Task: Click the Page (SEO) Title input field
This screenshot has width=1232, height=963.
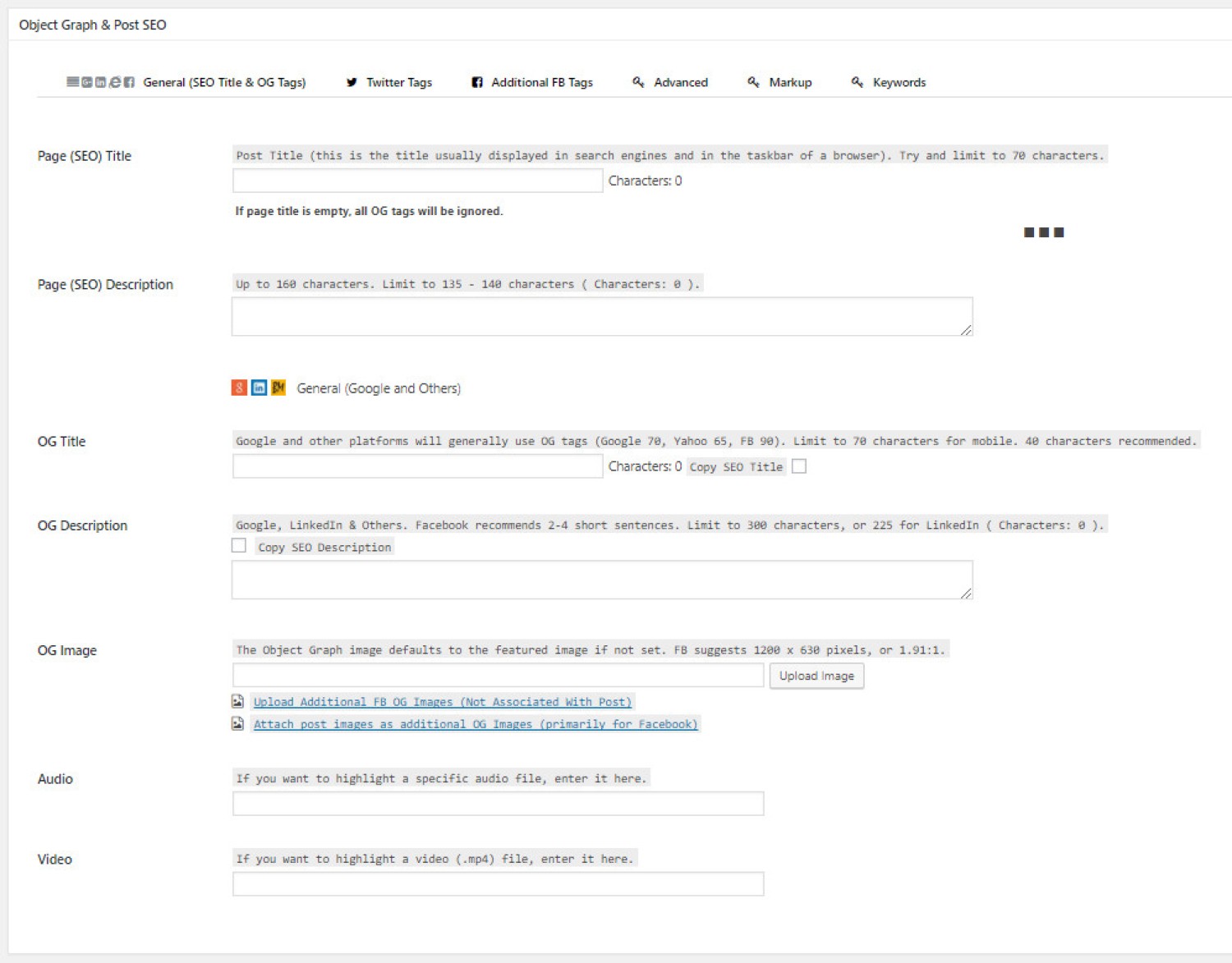Action: click(418, 181)
